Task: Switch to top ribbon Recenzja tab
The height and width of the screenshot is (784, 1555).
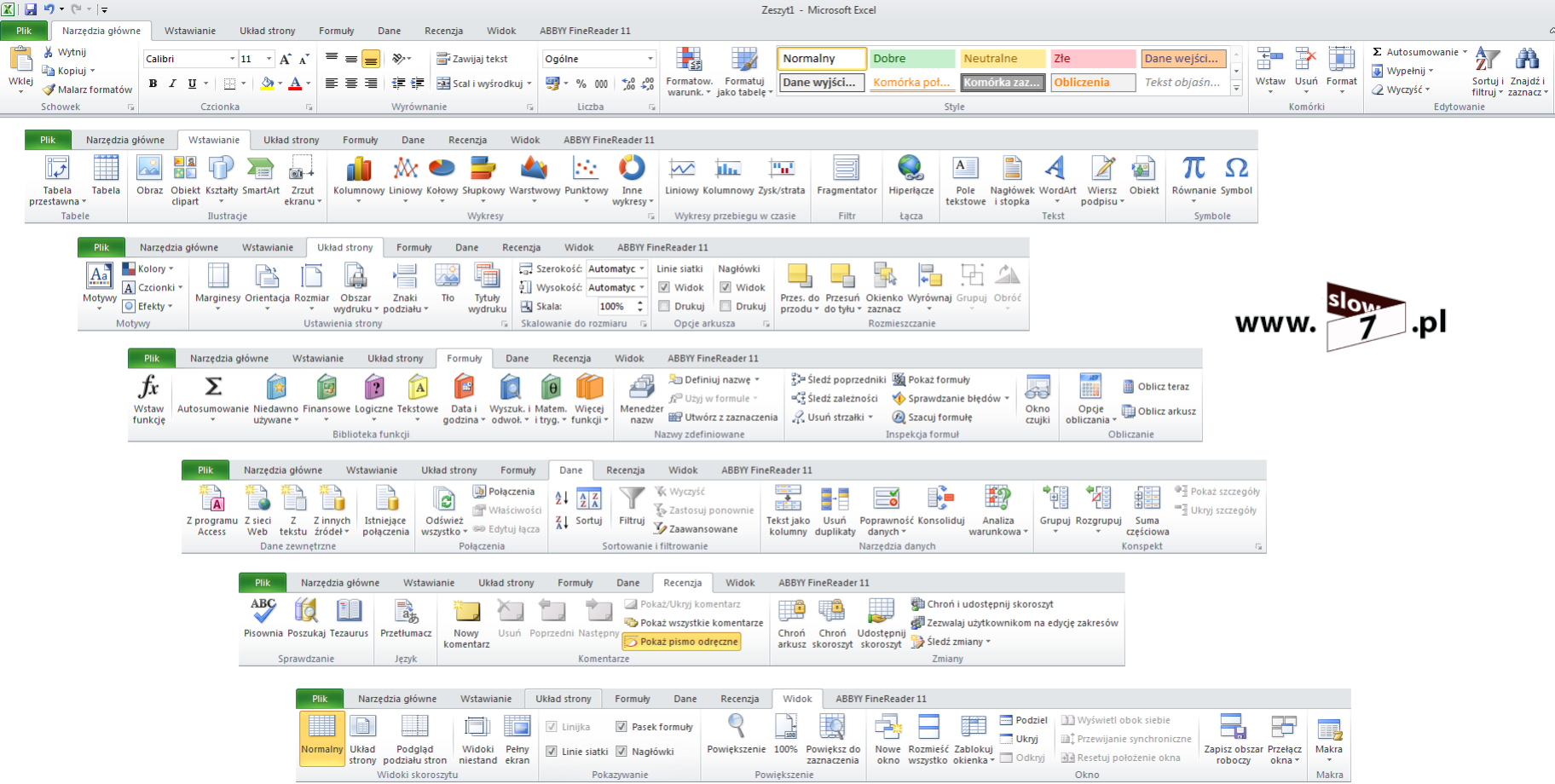Action: click(444, 31)
